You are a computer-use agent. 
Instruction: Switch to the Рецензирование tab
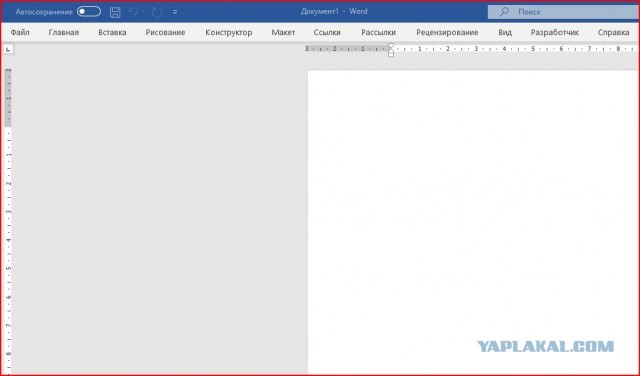[x=447, y=32]
